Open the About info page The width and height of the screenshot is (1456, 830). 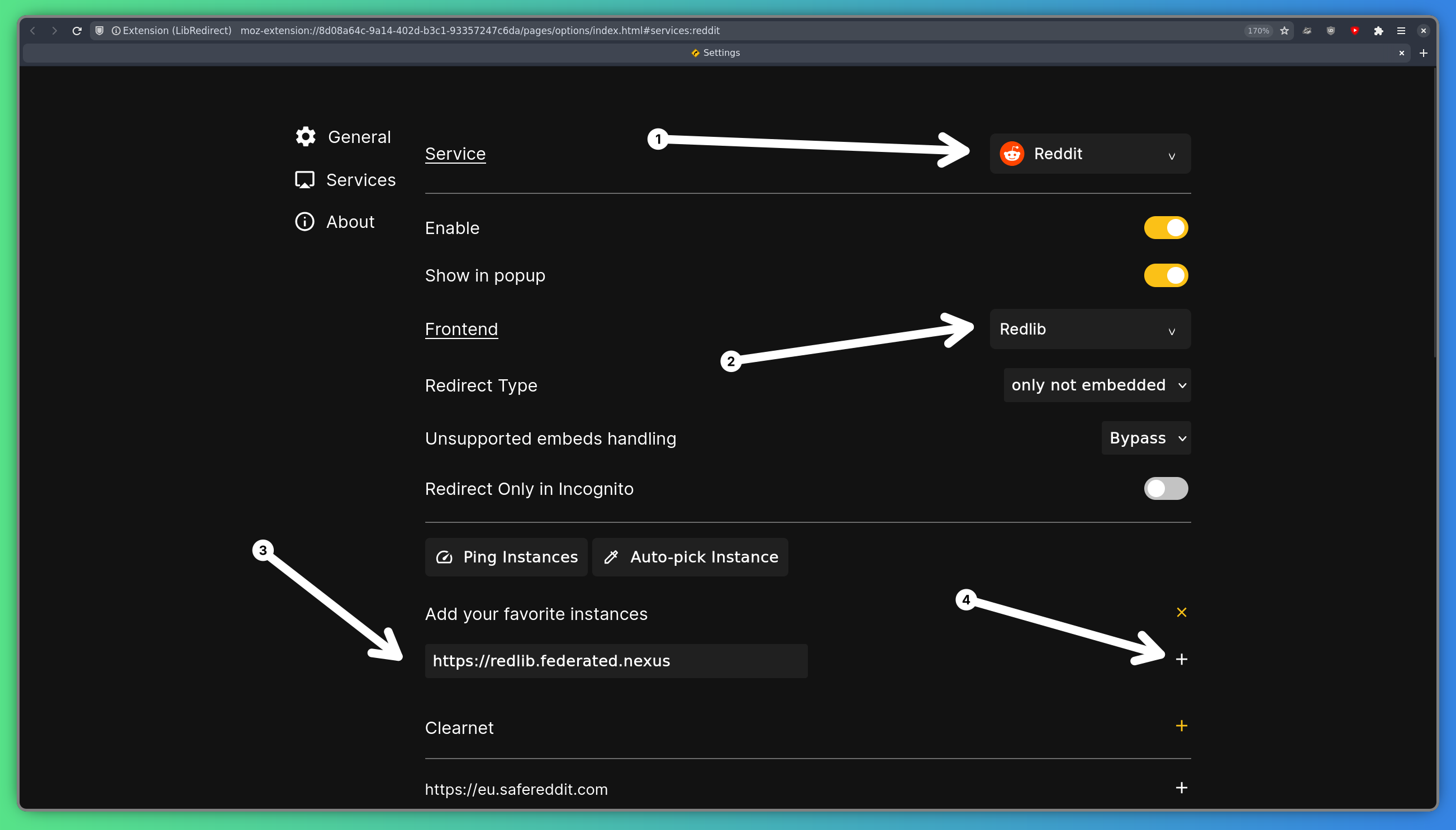(349, 222)
